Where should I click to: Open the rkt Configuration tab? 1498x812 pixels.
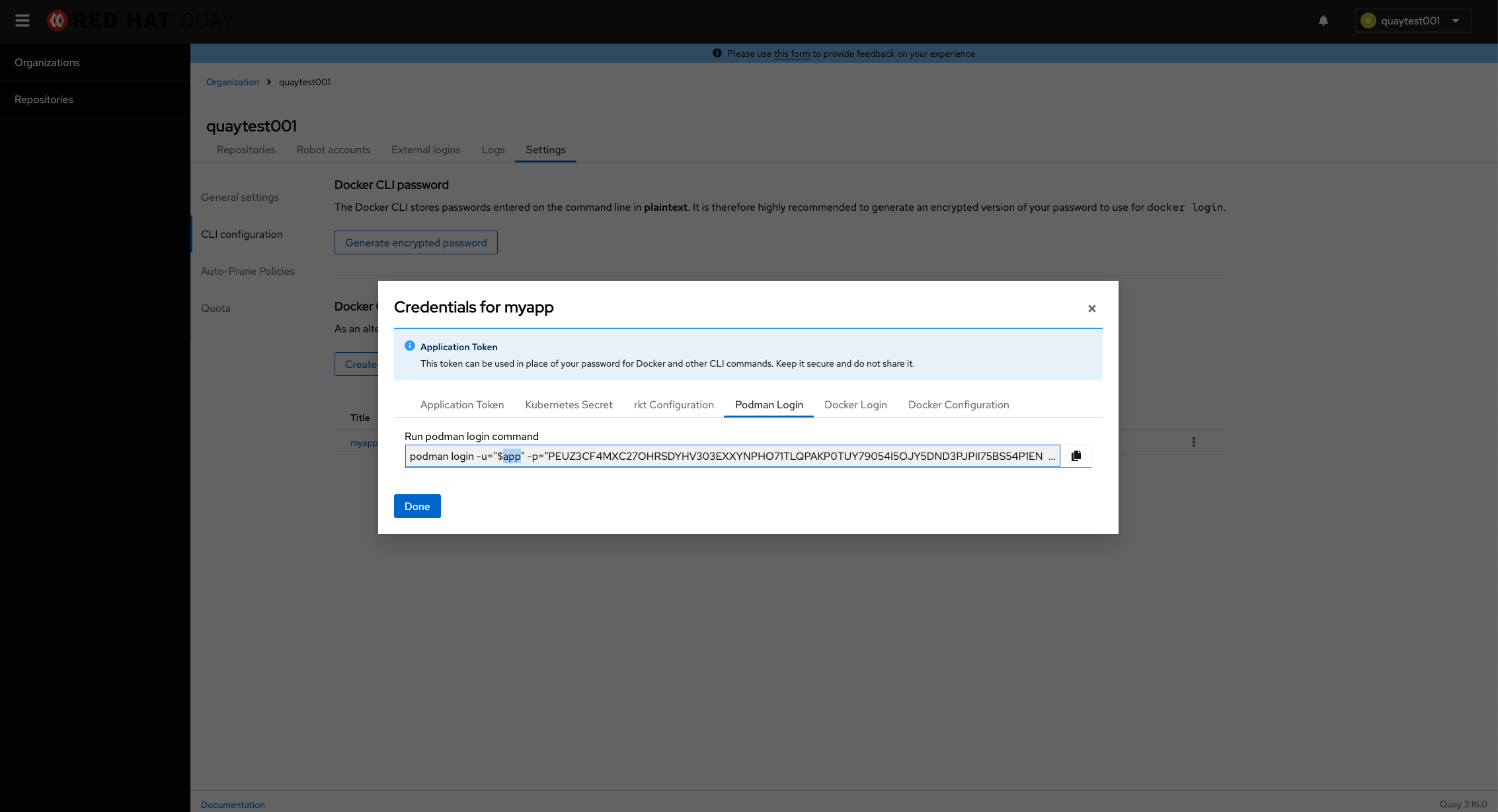pos(674,404)
